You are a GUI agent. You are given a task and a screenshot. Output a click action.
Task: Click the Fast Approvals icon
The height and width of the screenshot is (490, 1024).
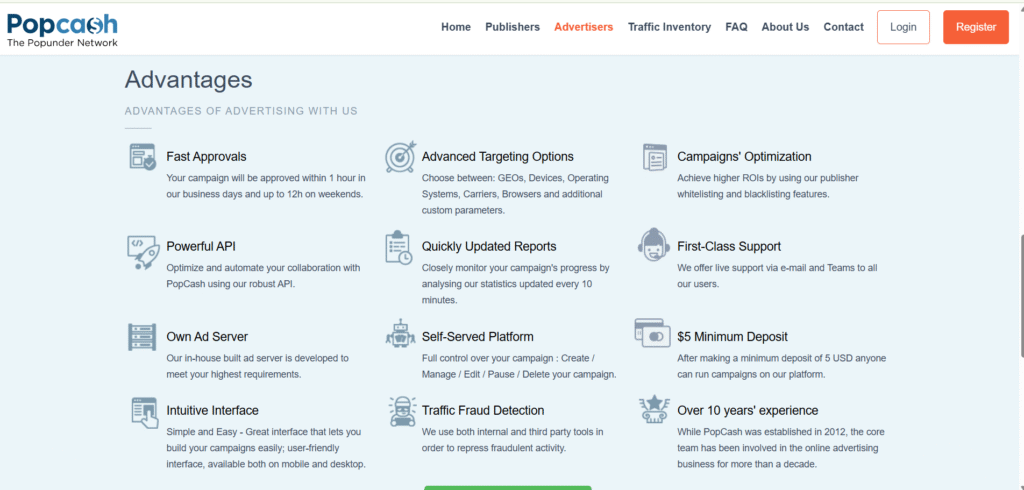tap(143, 157)
